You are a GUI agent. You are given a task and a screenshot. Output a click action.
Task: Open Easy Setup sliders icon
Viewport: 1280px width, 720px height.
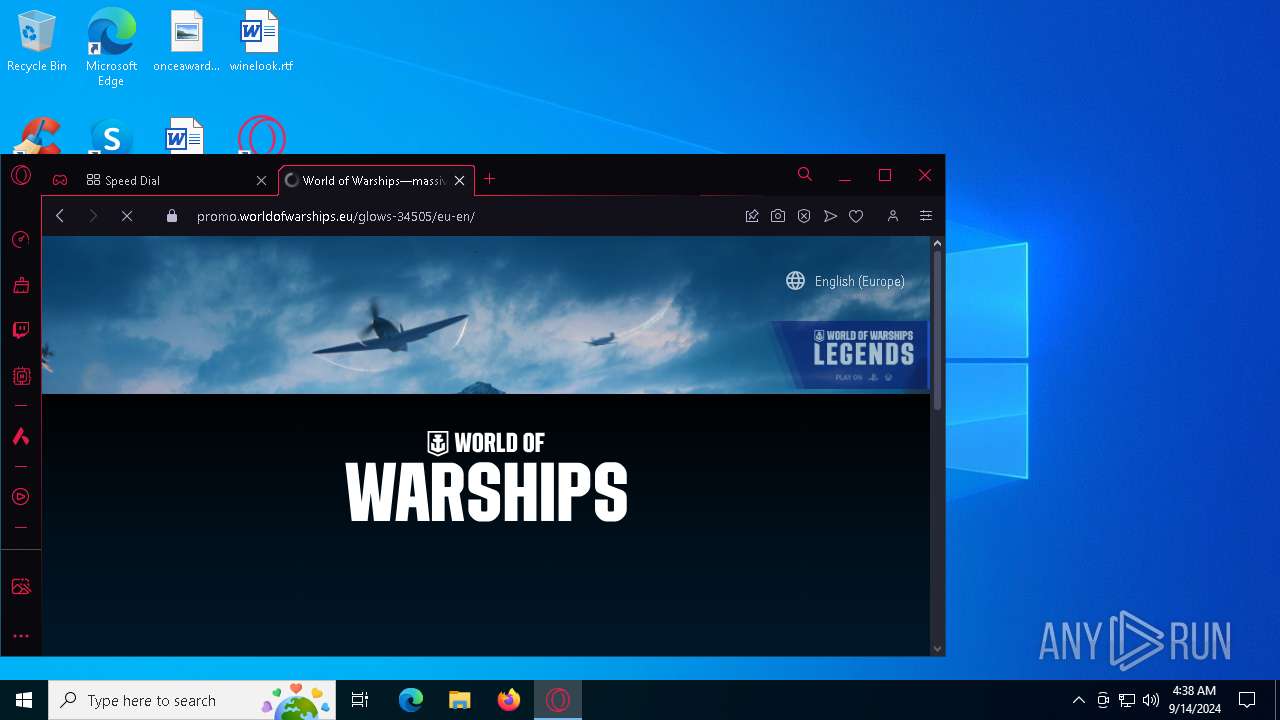point(926,216)
